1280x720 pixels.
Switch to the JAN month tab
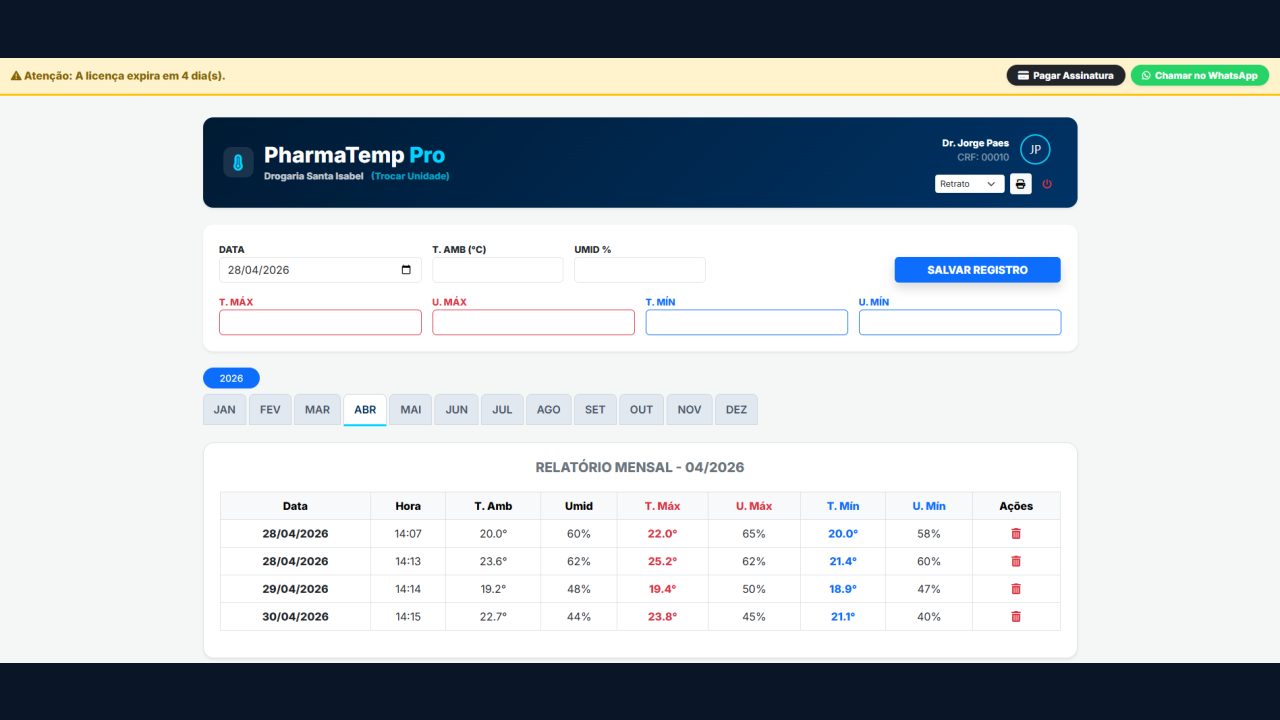pyautogui.click(x=225, y=410)
